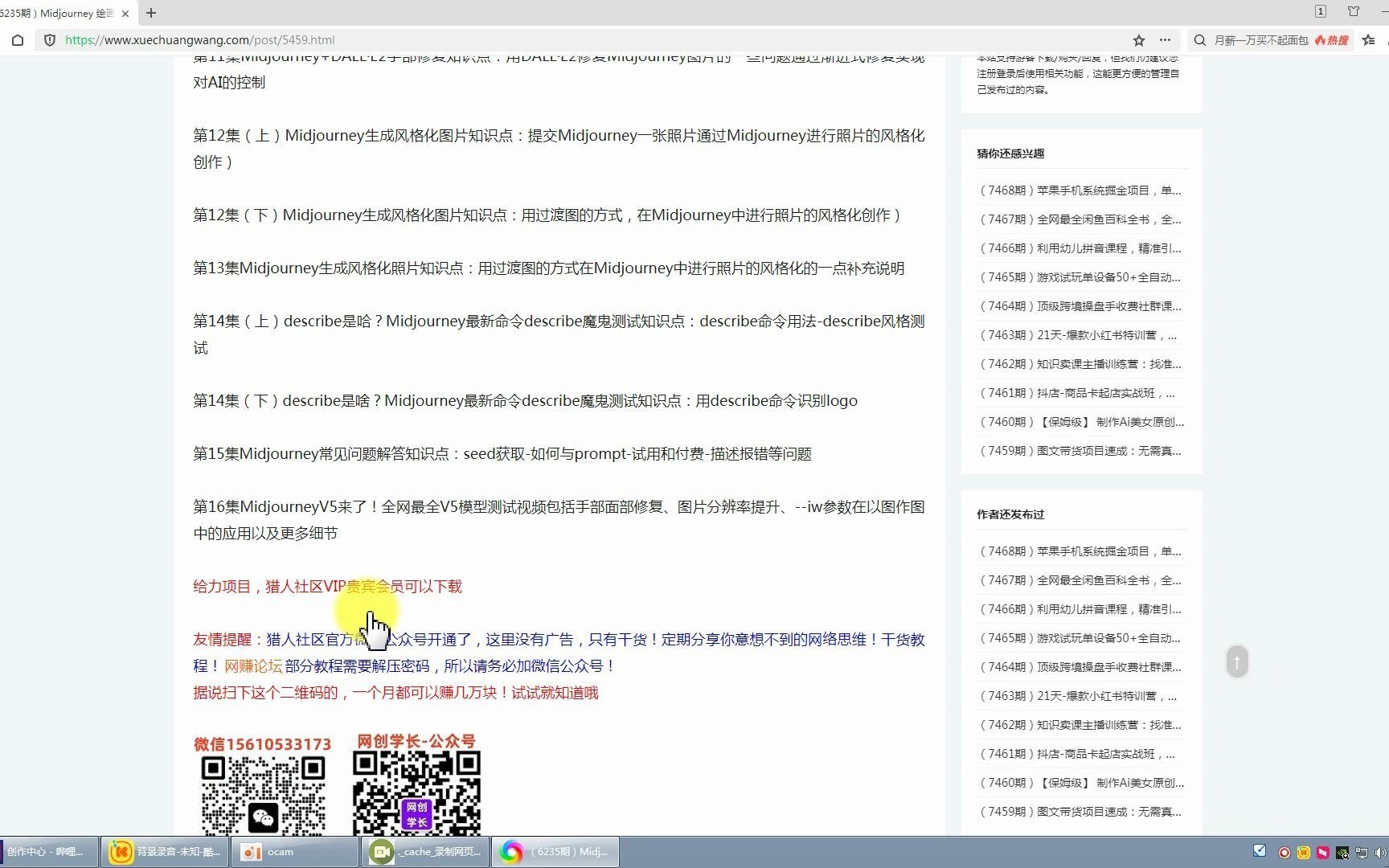Switch to ocam in the taskbar
The image size is (1389, 868).
[294, 852]
